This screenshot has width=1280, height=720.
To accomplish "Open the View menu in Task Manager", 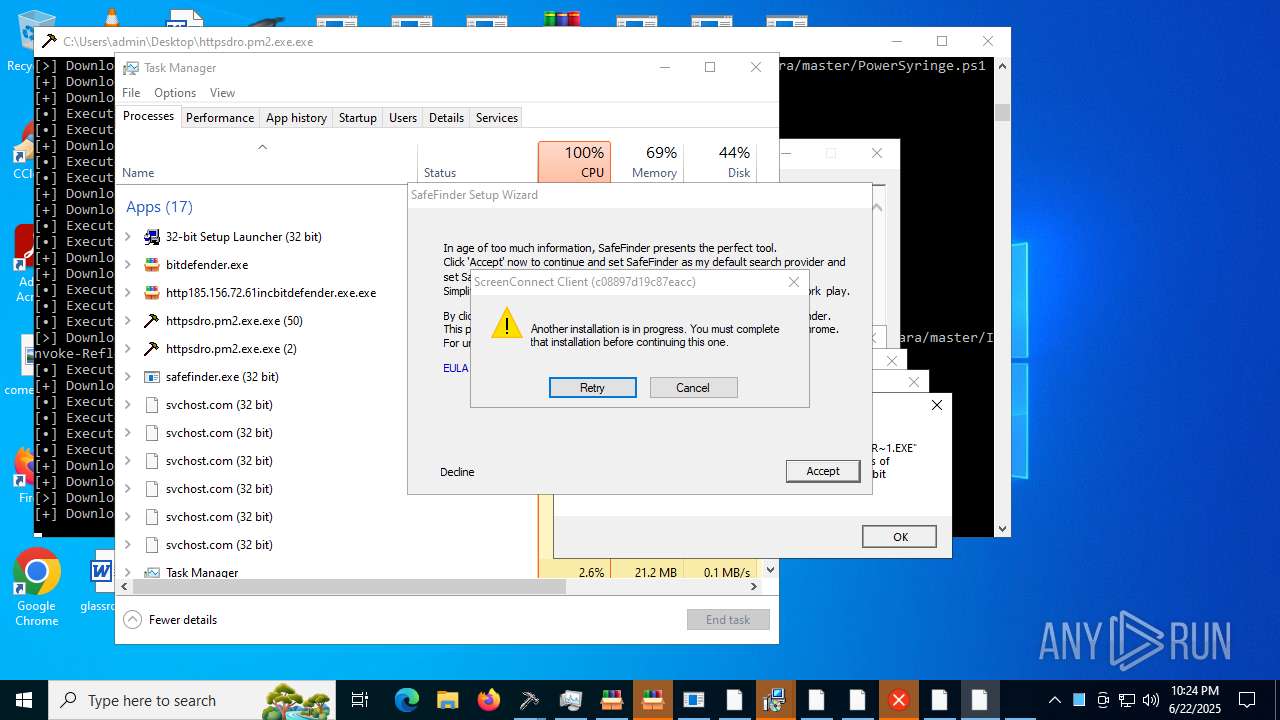I will [x=222, y=93].
